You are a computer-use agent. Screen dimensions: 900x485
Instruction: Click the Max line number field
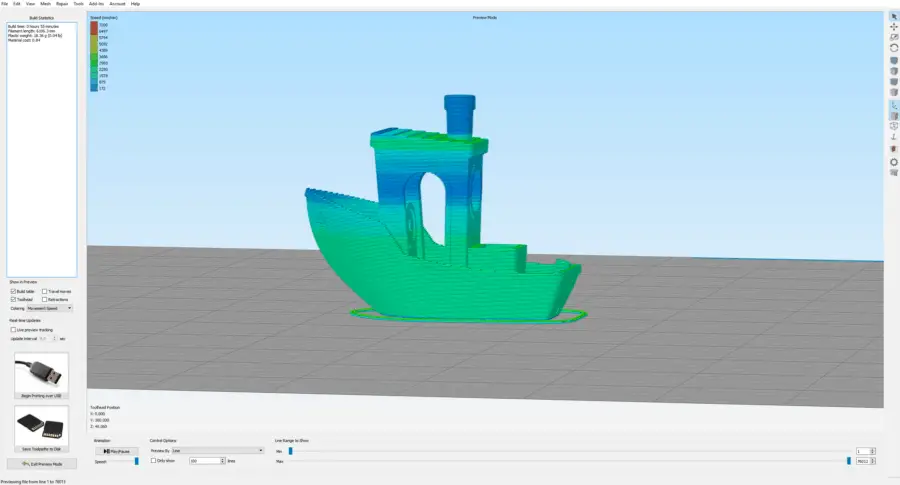863,461
